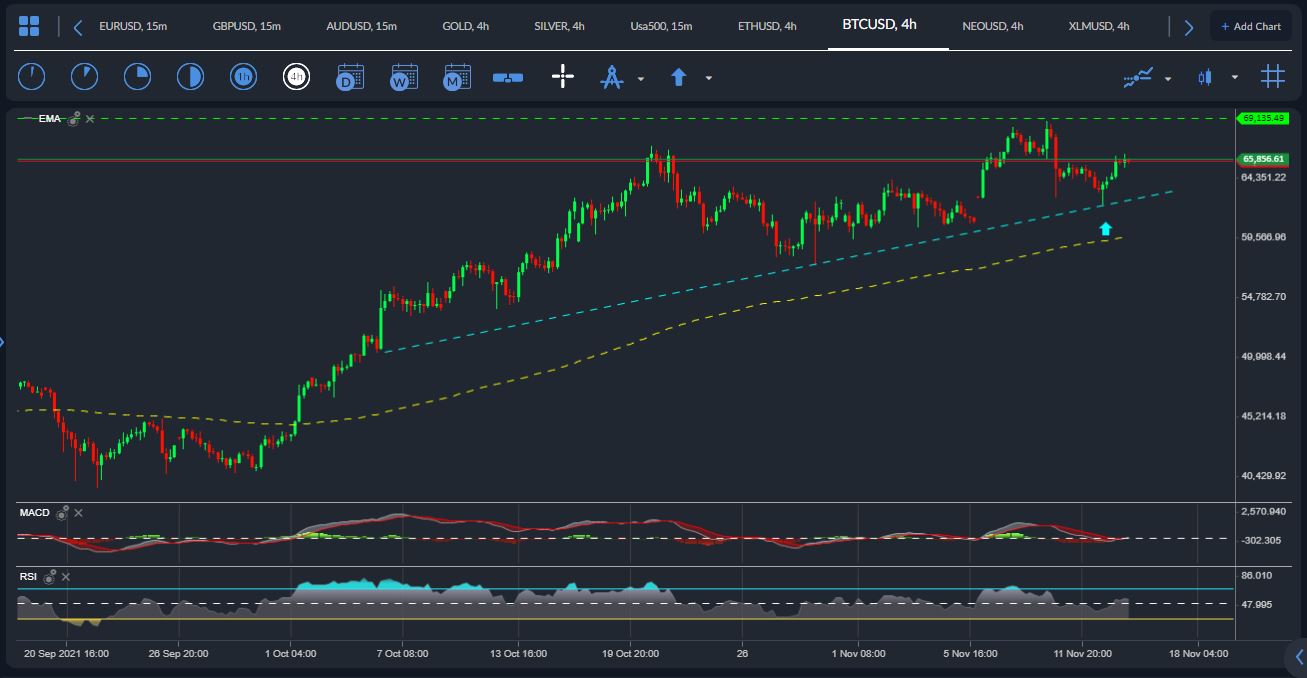The height and width of the screenshot is (678, 1307).
Task: Click the apps grid icon top-left
Action: point(29,25)
